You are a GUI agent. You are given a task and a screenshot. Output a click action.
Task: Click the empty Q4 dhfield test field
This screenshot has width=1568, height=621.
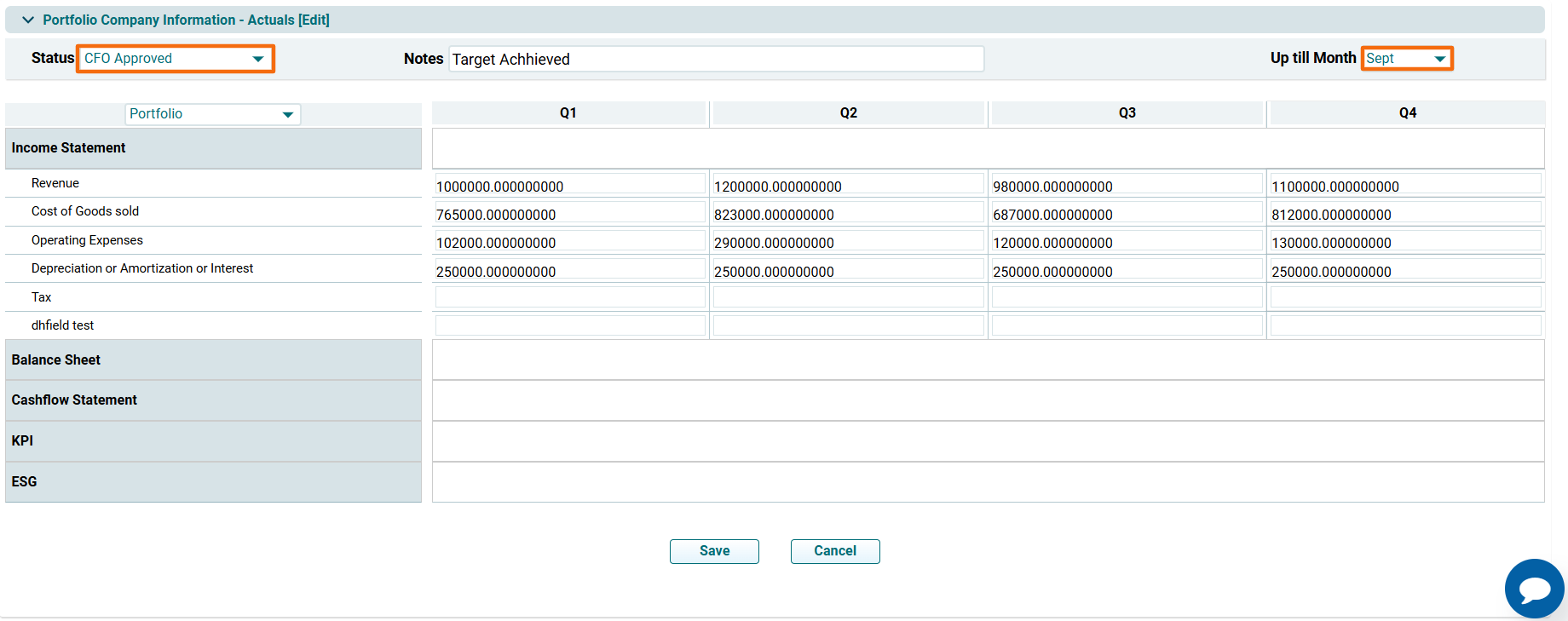1405,325
